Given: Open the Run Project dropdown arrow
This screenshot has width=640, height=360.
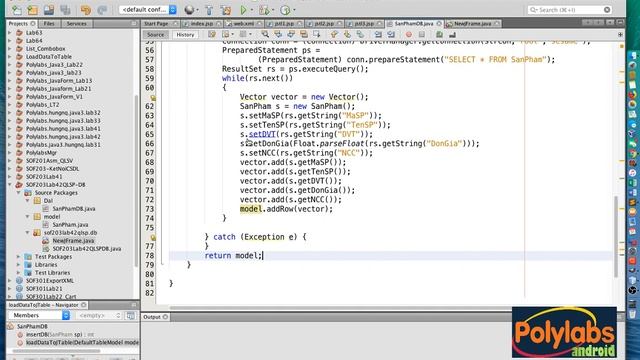Looking at the screenshot, I should [252, 10].
